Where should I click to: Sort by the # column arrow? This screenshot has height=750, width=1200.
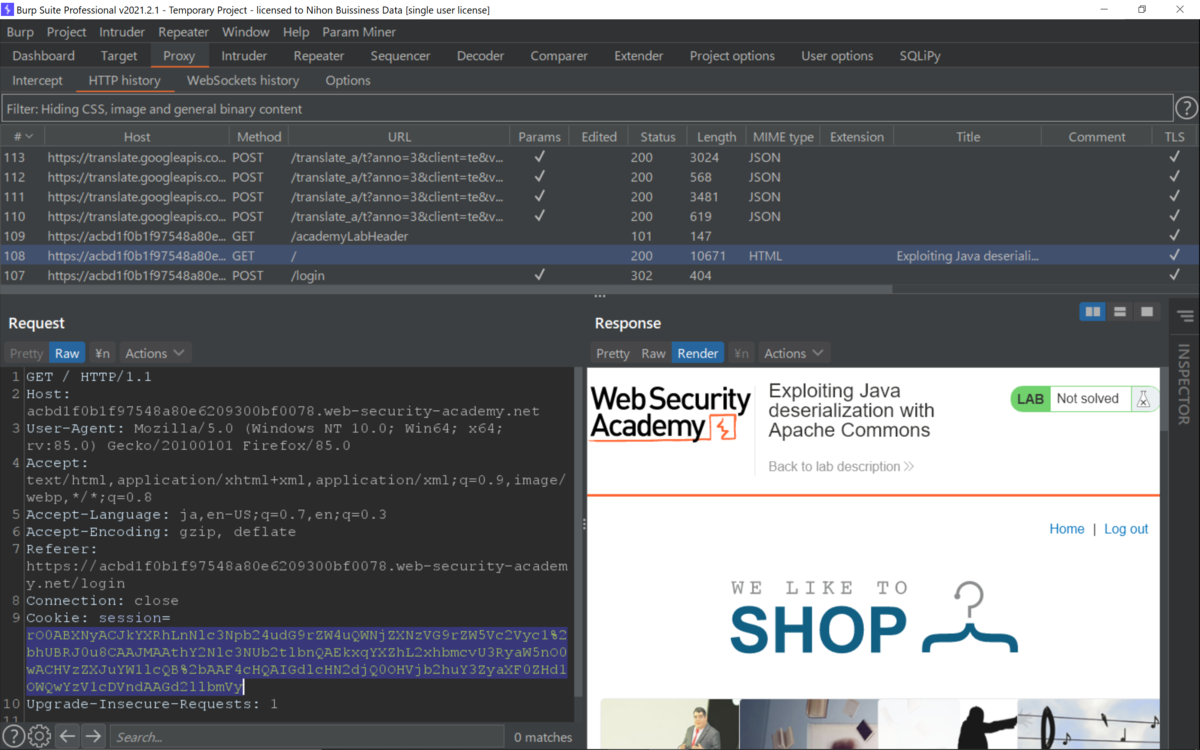pos(29,137)
